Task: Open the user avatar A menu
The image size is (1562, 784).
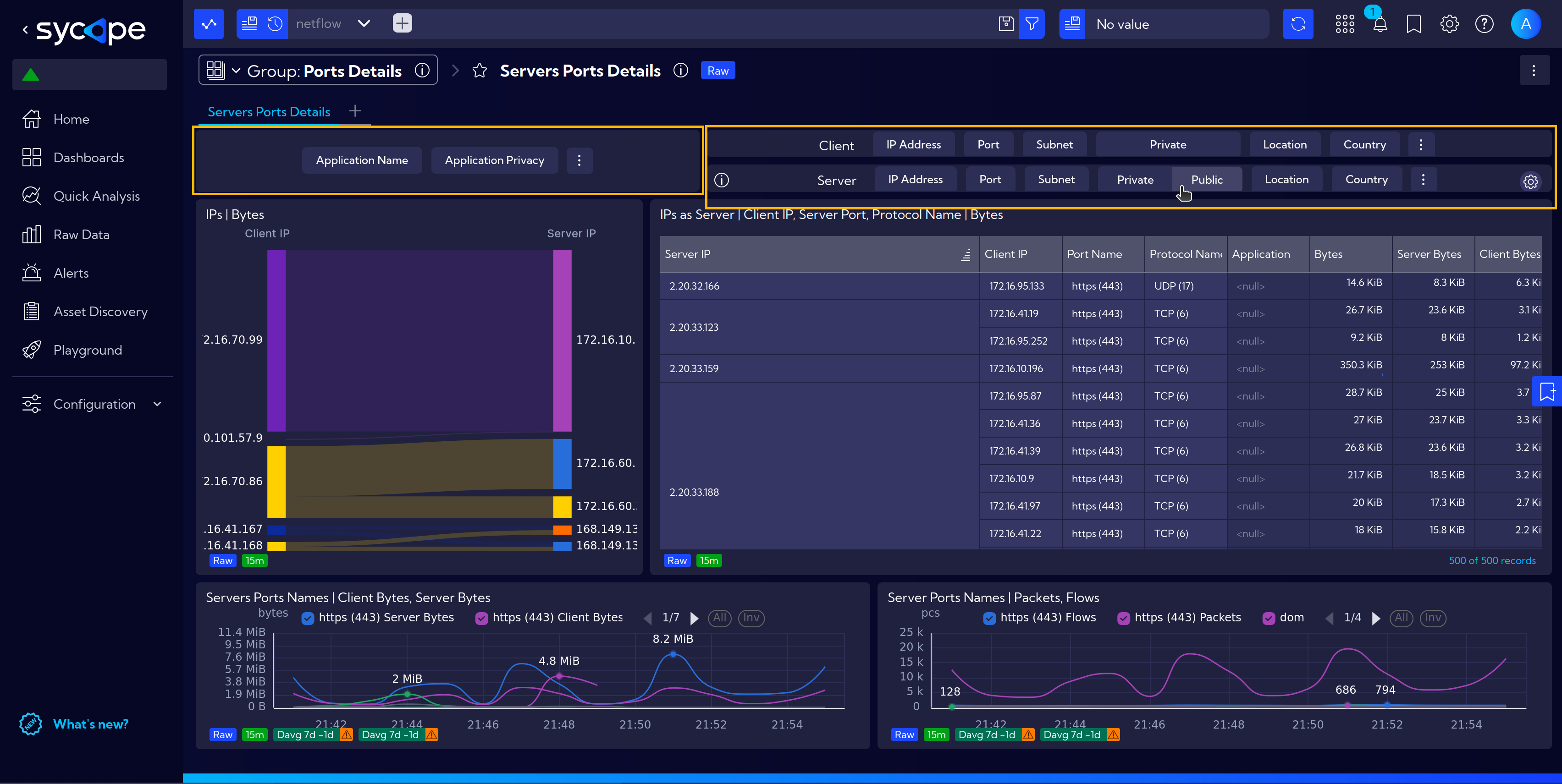Action: (1526, 24)
